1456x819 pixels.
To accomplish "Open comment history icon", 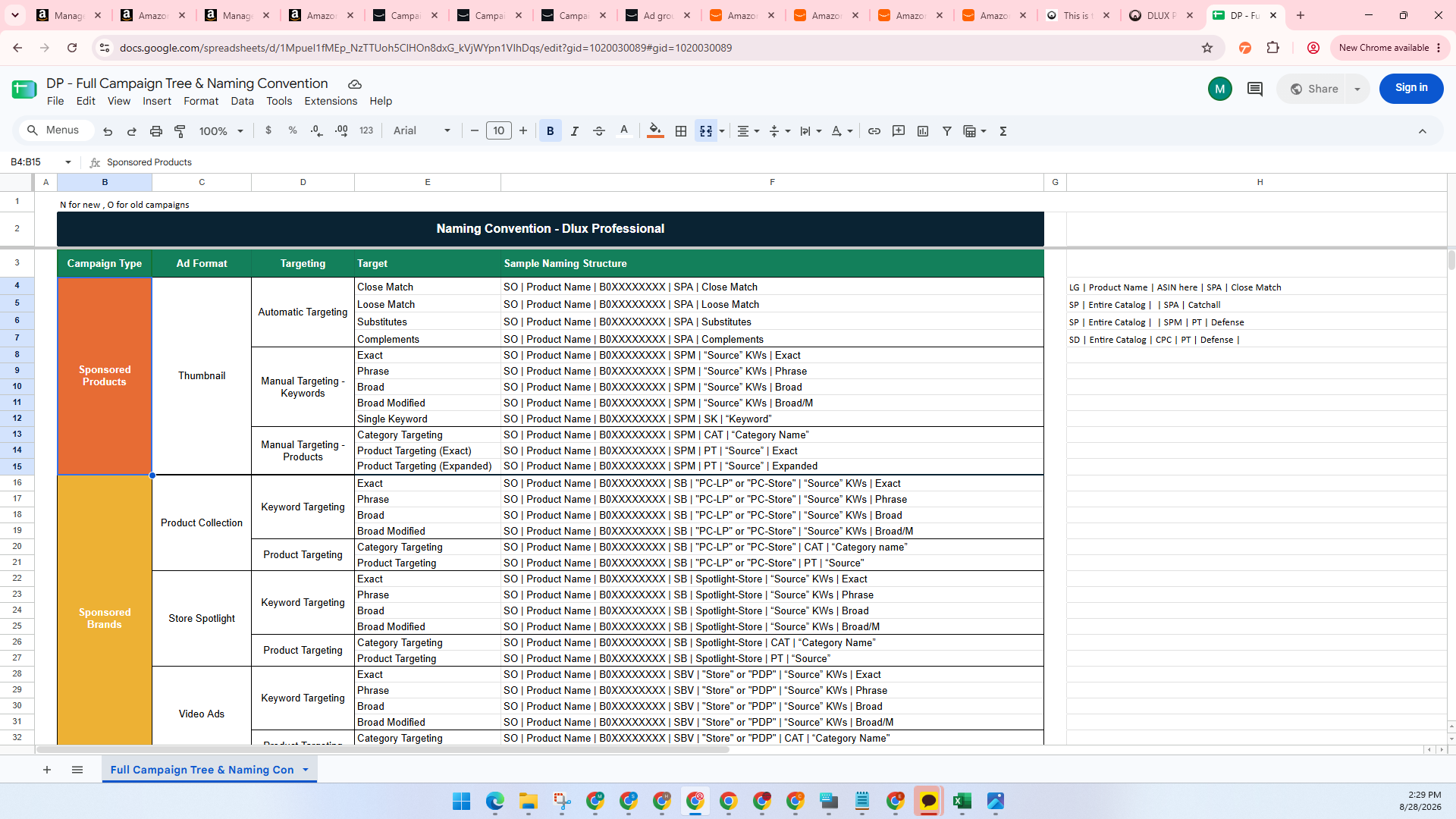I will tap(1255, 89).
